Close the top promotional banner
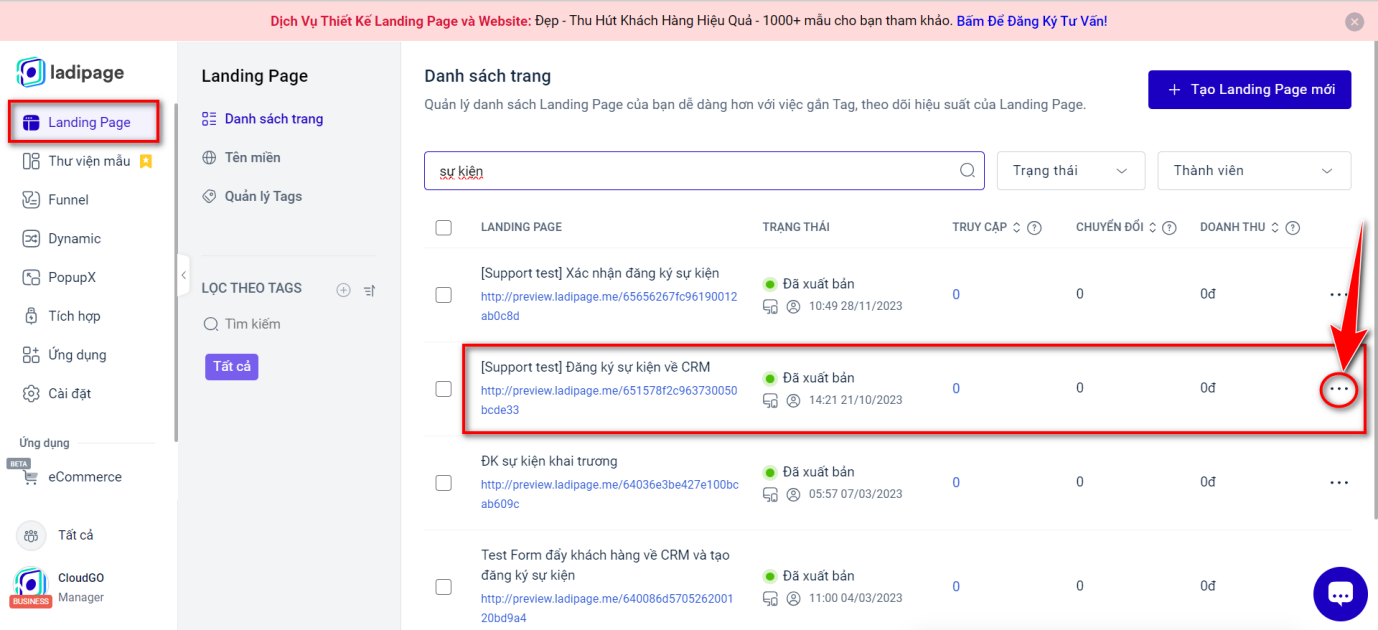The image size is (1378, 630). pyautogui.click(x=1354, y=22)
